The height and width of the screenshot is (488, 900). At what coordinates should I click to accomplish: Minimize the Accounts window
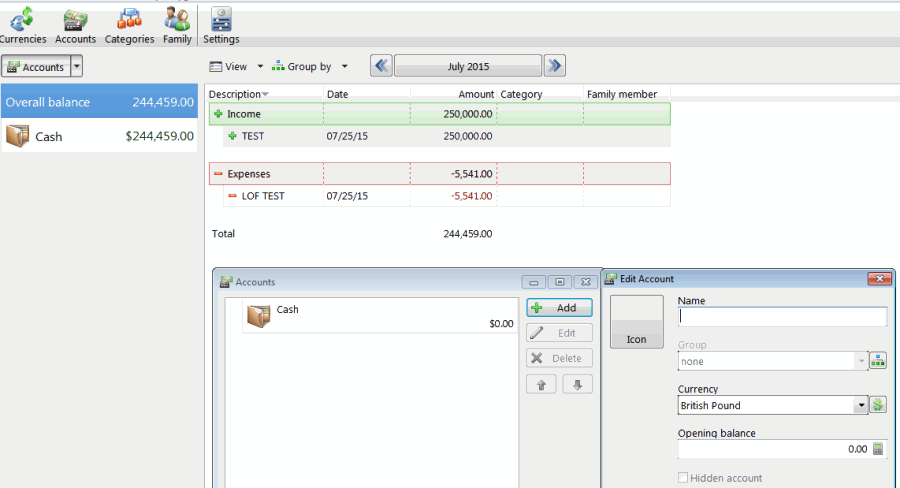tap(533, 282)
